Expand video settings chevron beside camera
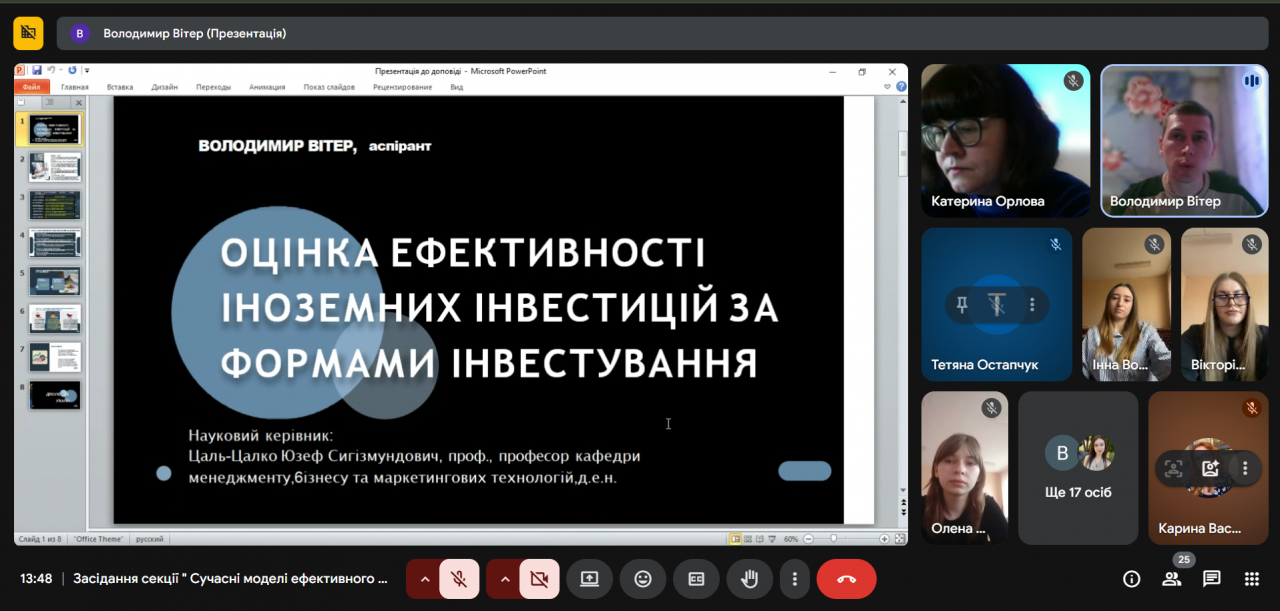The image size is (1280, 611). coord(505,579)
